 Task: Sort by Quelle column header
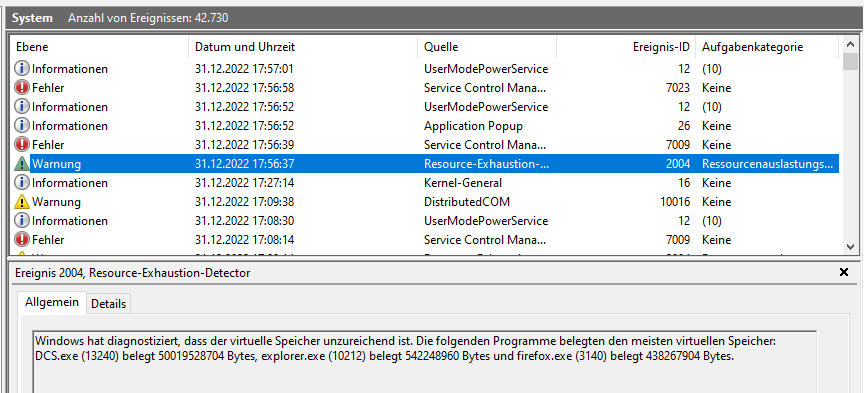[x=487, y=47]
